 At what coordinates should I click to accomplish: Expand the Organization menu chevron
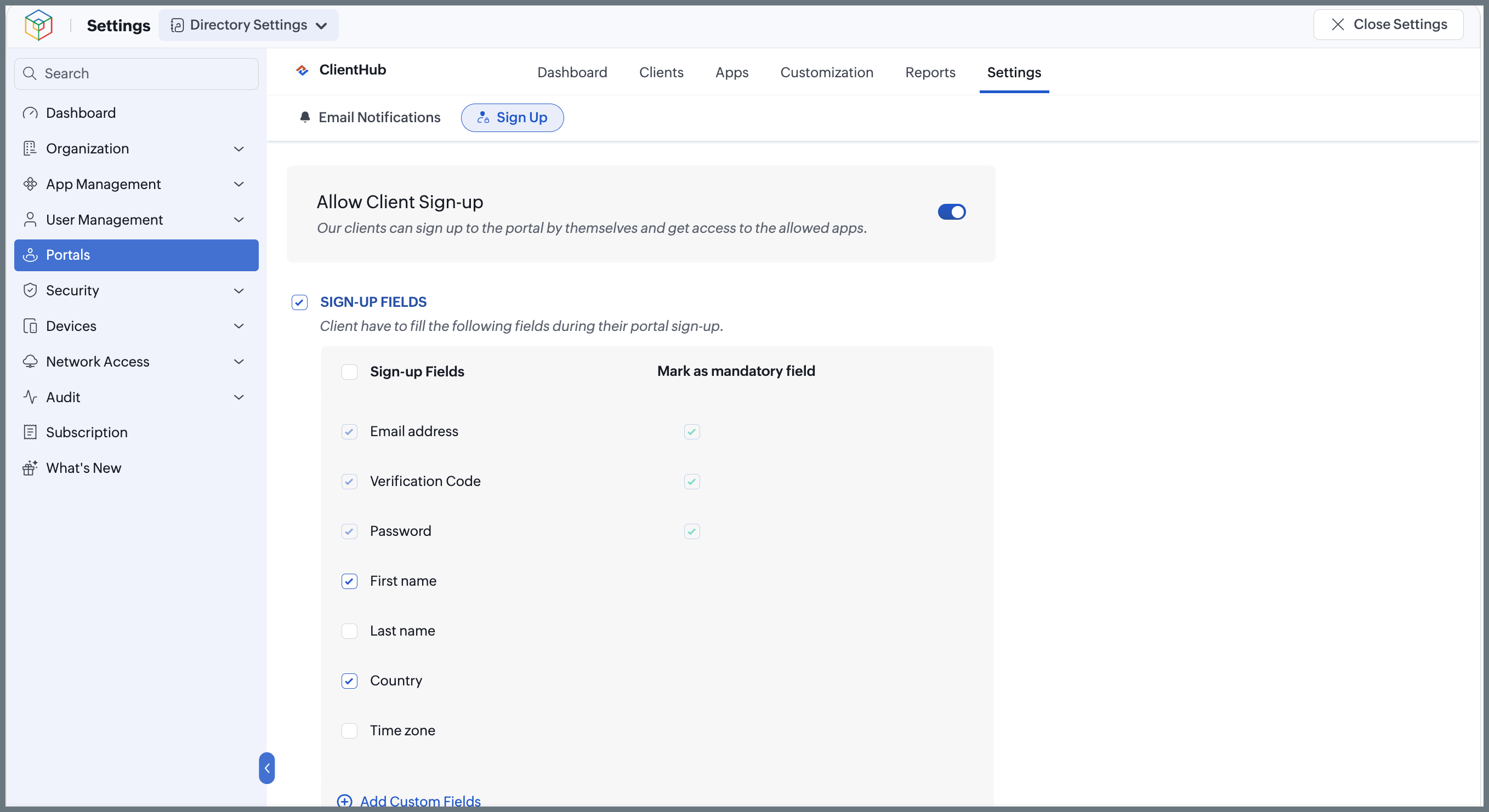click(238, 148)
